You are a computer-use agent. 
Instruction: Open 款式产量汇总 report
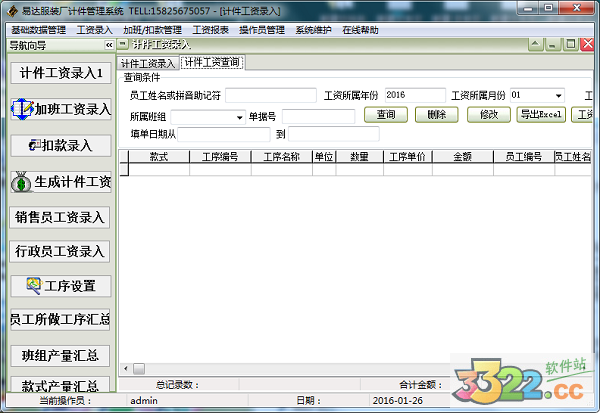[60, 384]
